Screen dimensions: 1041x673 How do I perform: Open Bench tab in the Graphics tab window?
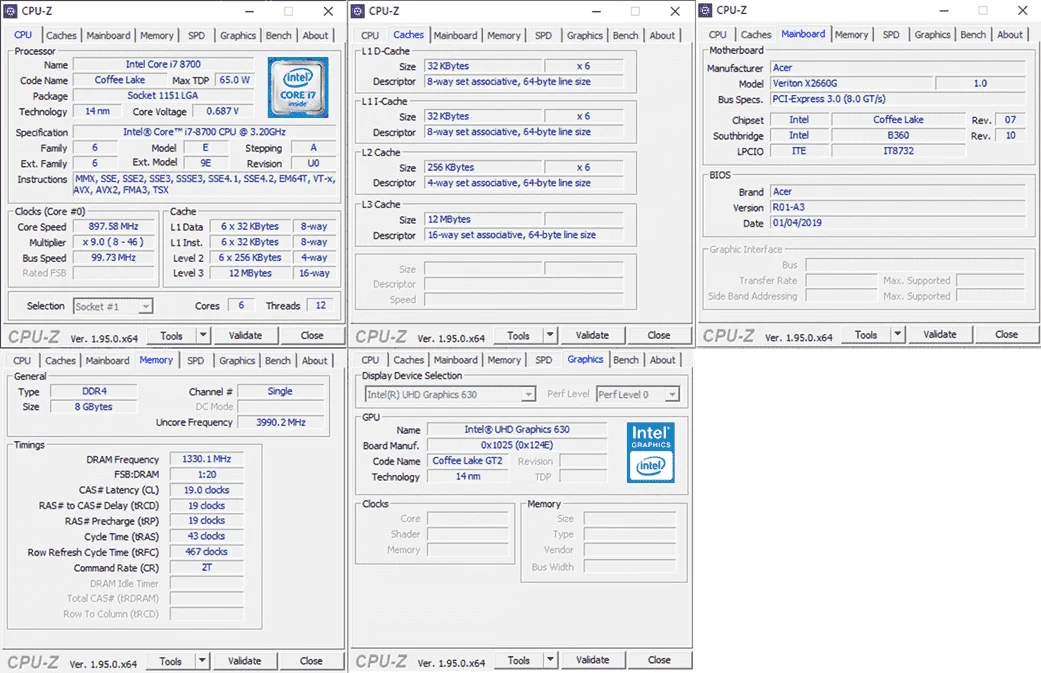point(625,360)
